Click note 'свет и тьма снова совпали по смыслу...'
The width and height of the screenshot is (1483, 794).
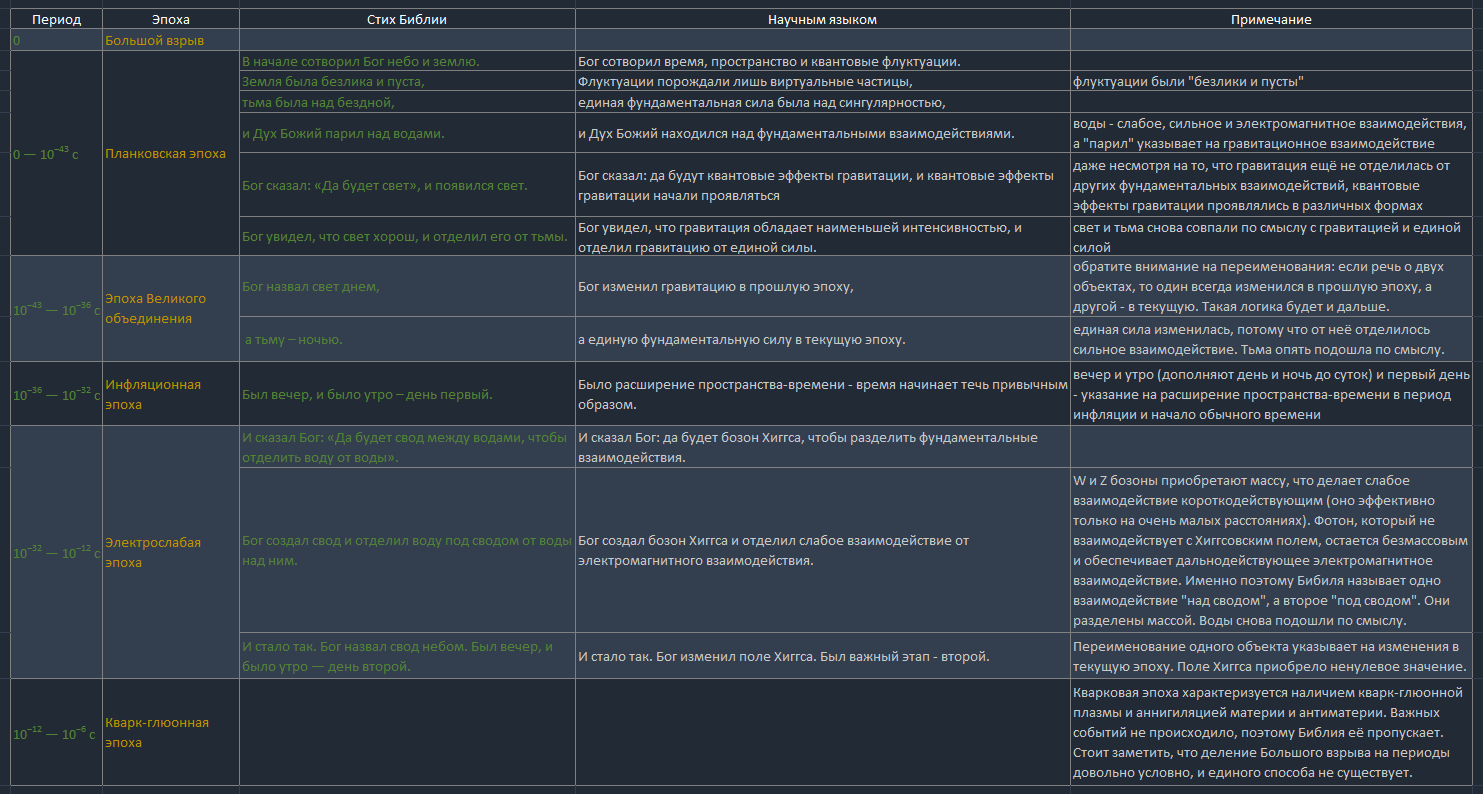pyautogui.click(x=1271, y=236)
